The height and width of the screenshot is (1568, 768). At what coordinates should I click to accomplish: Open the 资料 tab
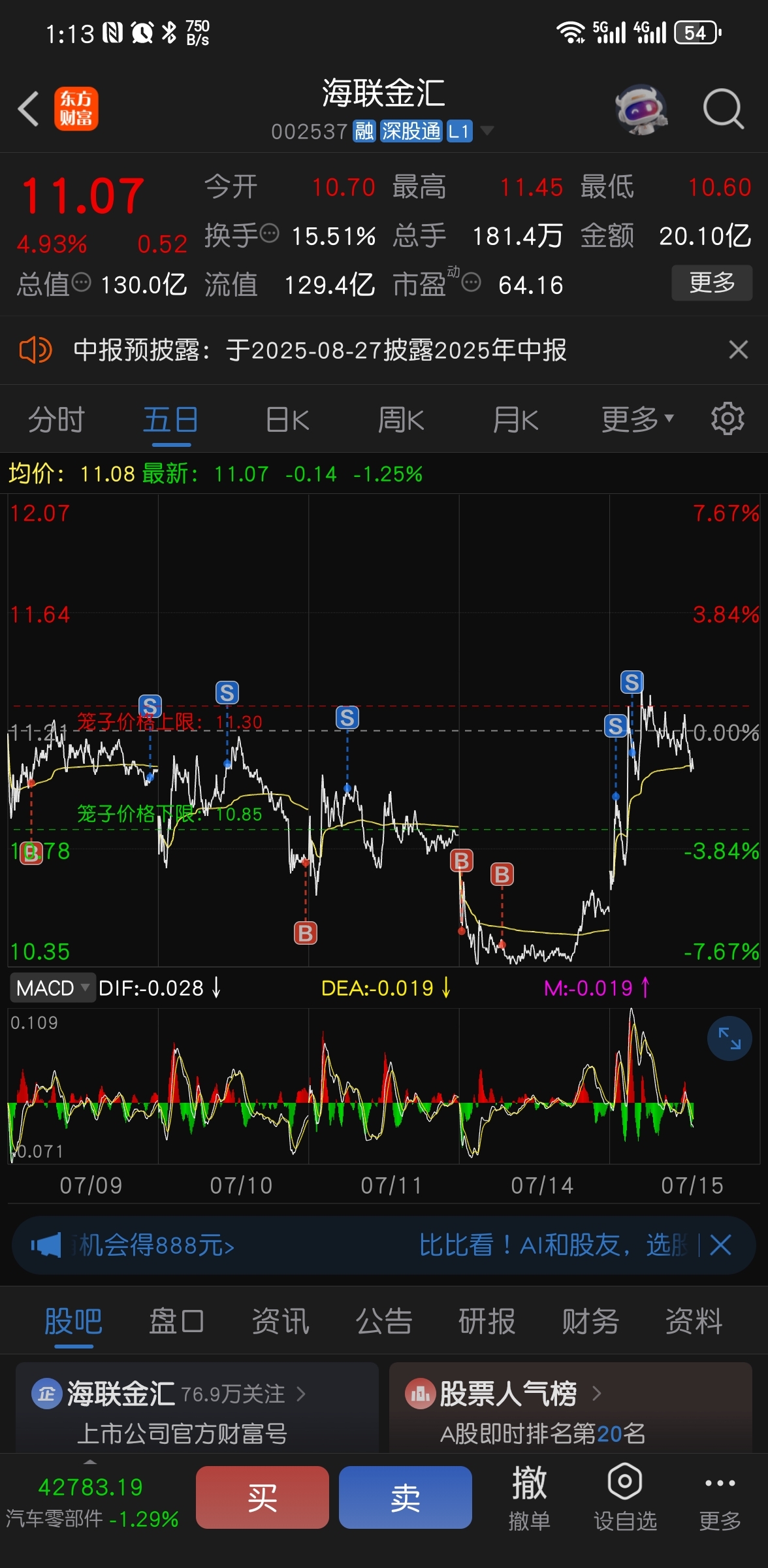pos(694,1321)
